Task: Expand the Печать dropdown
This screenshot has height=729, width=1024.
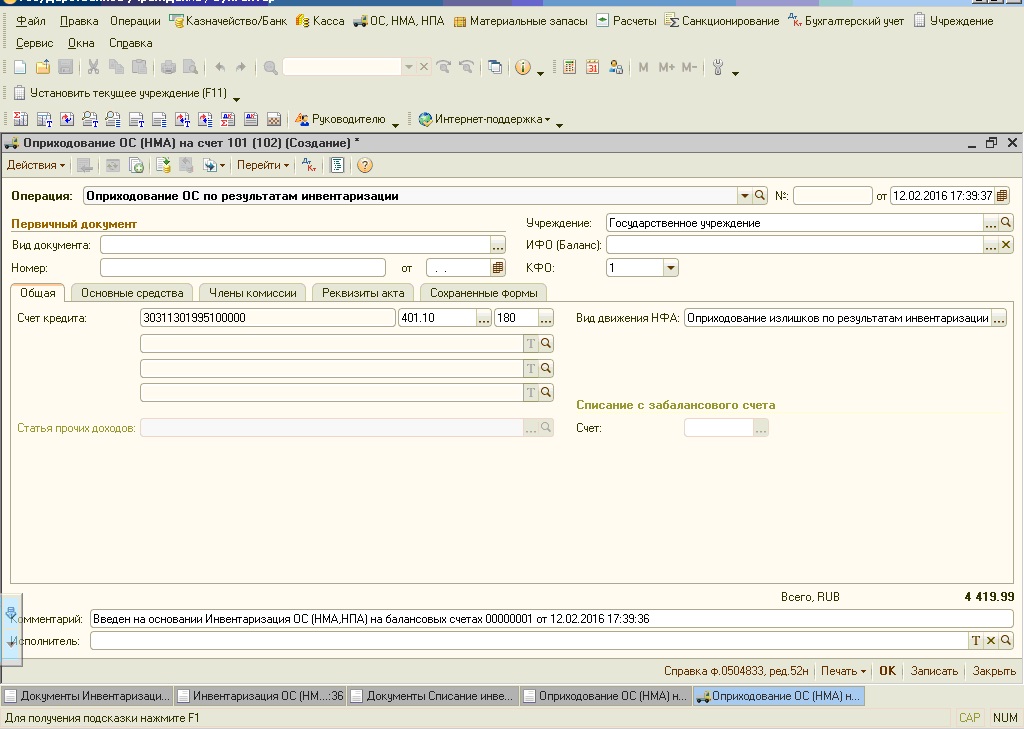Action: click(843, 671)
